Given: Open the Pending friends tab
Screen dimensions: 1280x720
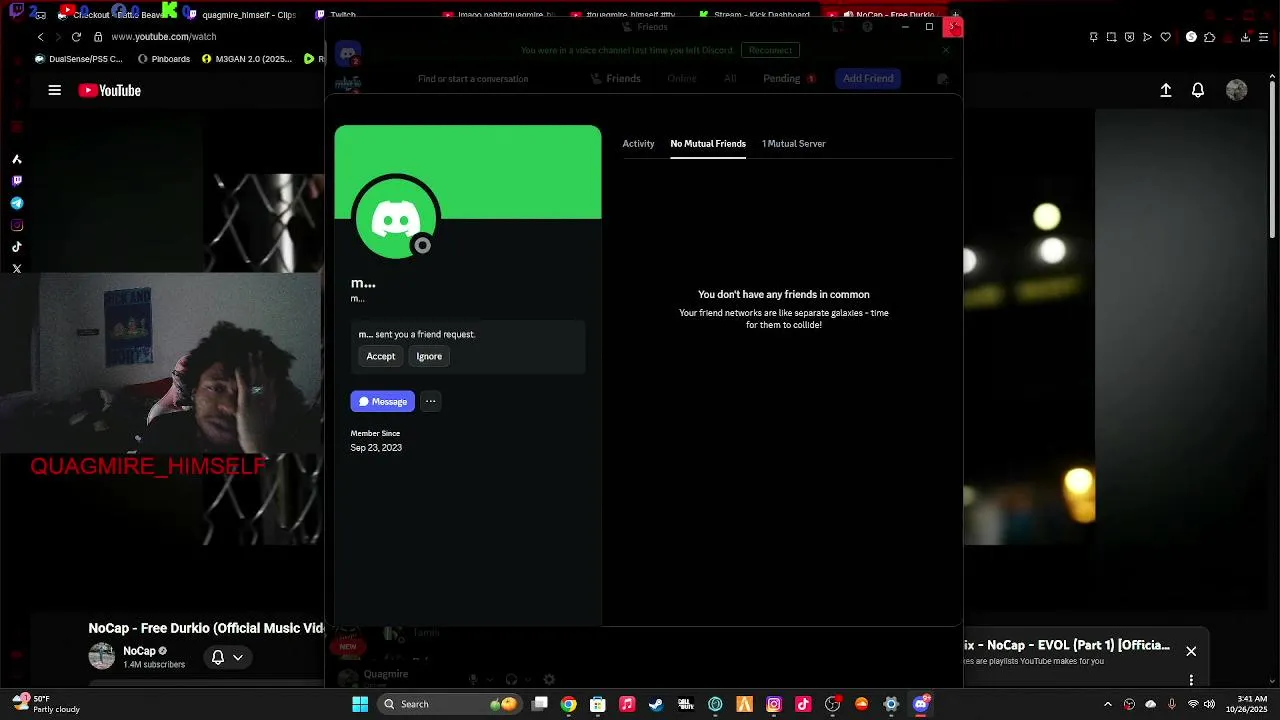Looking at the screenshot, I should click(788, 78).
